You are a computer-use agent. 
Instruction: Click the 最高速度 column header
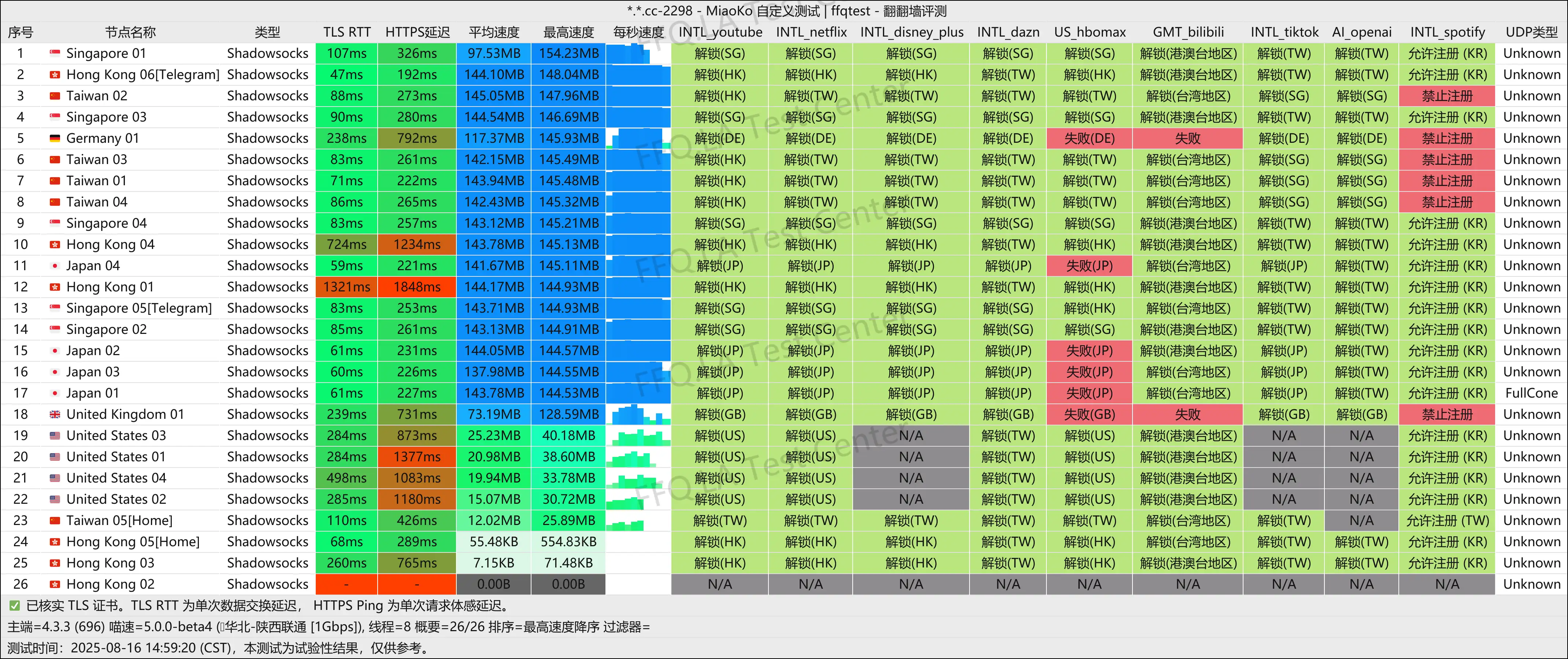tap(568, 32)
